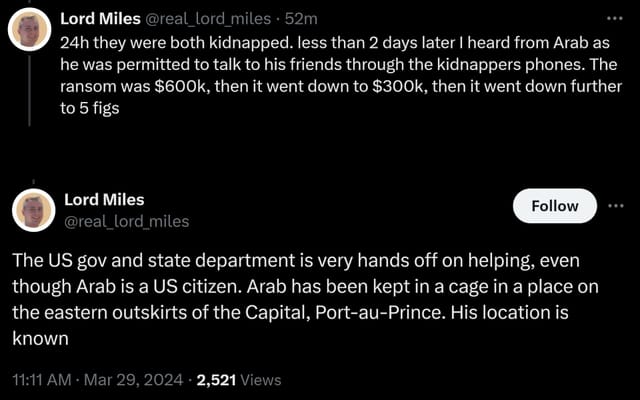This screenshot has width=640, height=400.
Task: Click Lord Miles name in the main tweet
Action: (x=104, y=200)
